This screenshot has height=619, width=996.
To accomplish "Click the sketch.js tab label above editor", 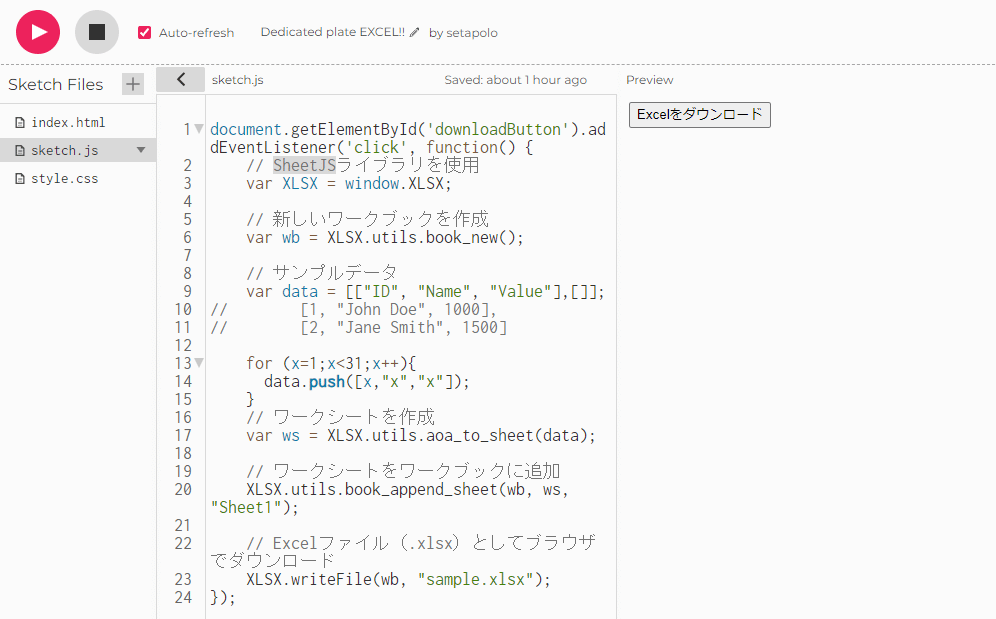I will tap(238, 80).
